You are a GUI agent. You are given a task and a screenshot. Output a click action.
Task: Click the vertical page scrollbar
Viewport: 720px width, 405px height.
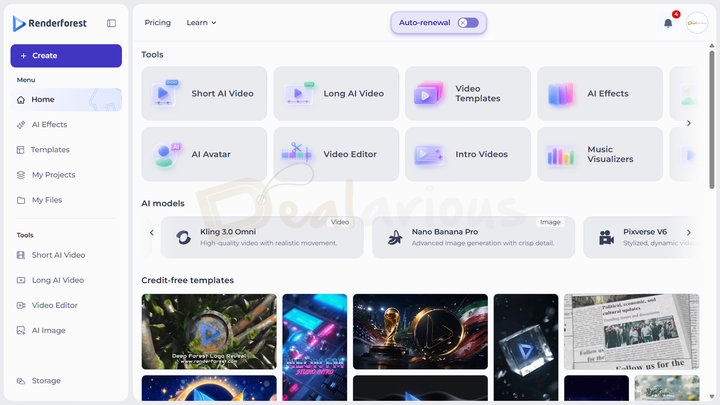point(712,119)
